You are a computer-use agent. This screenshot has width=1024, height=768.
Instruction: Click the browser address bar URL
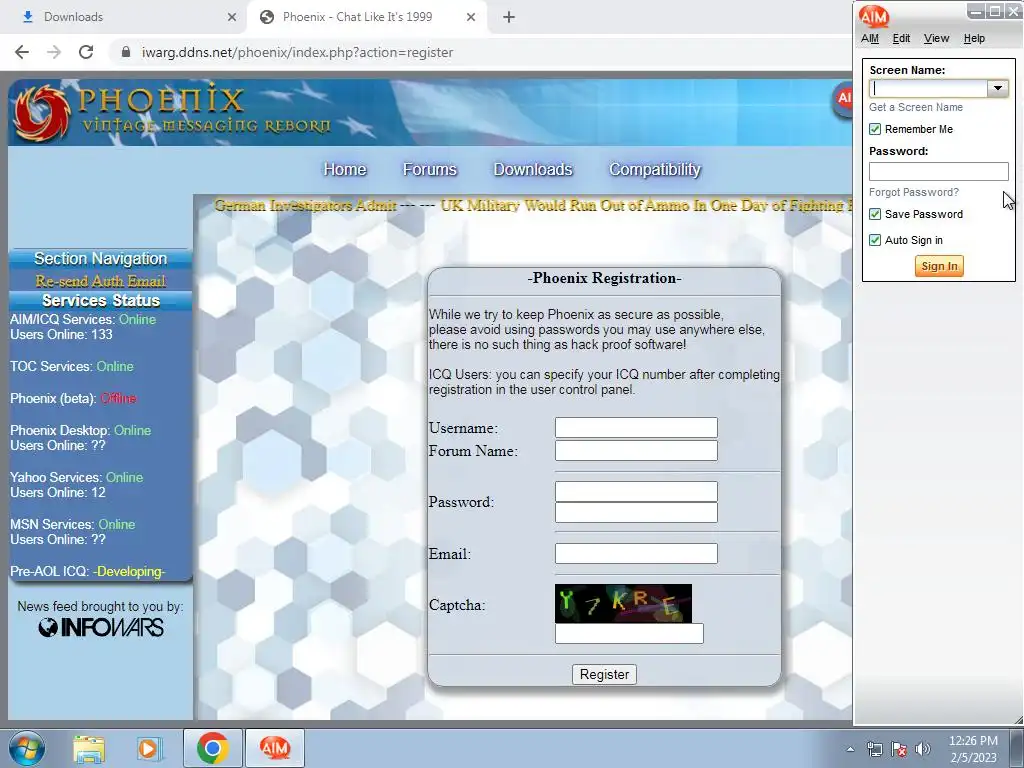297,52
